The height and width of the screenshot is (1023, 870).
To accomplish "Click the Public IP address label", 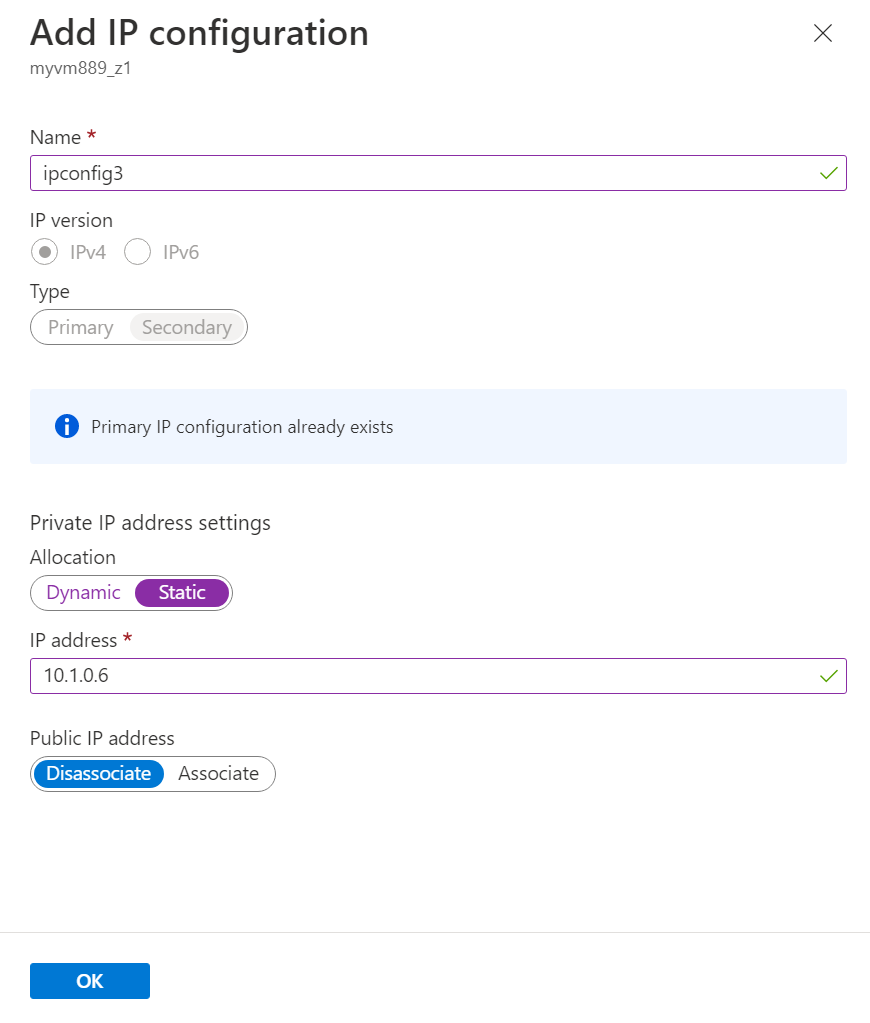I will (x=102, y=739).
